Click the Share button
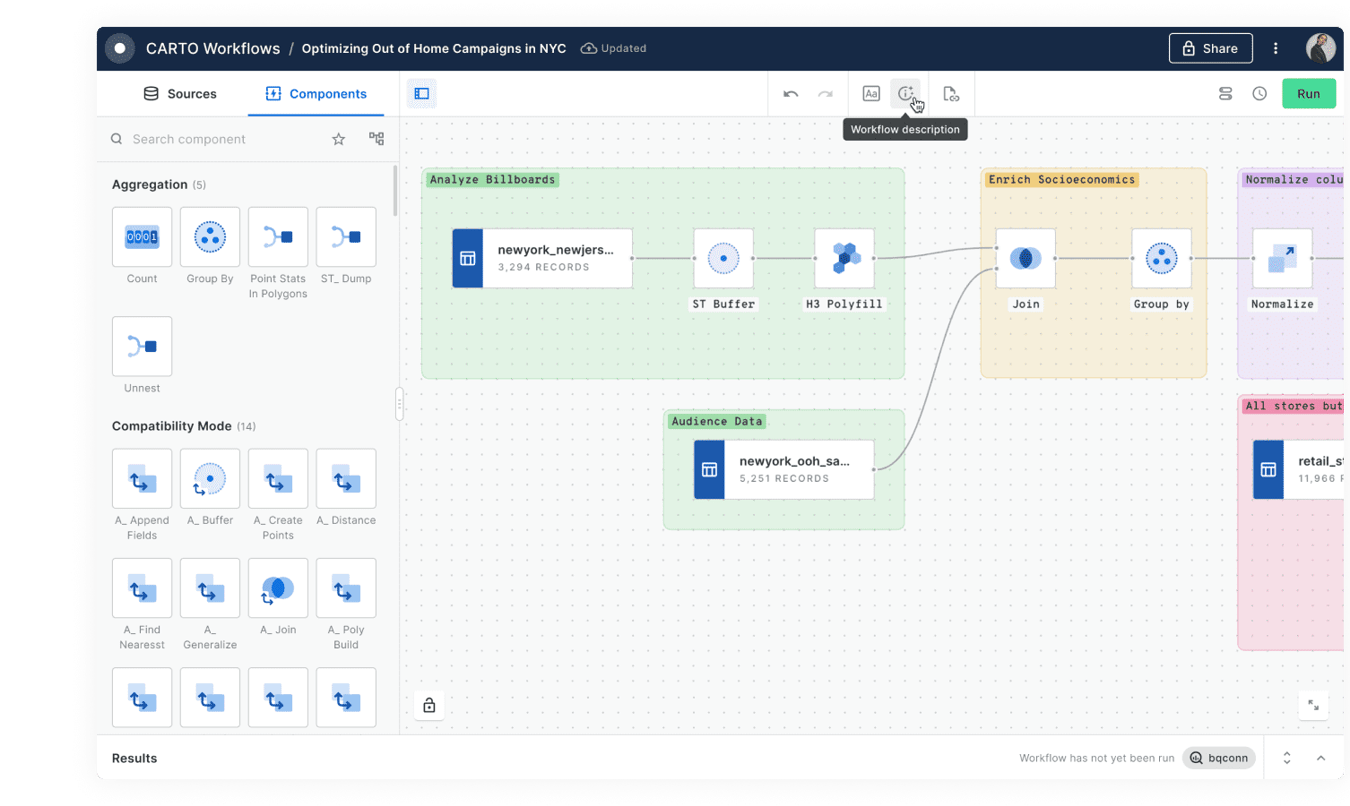Screen dimensions: 1350x806 tap(1210, 48)
